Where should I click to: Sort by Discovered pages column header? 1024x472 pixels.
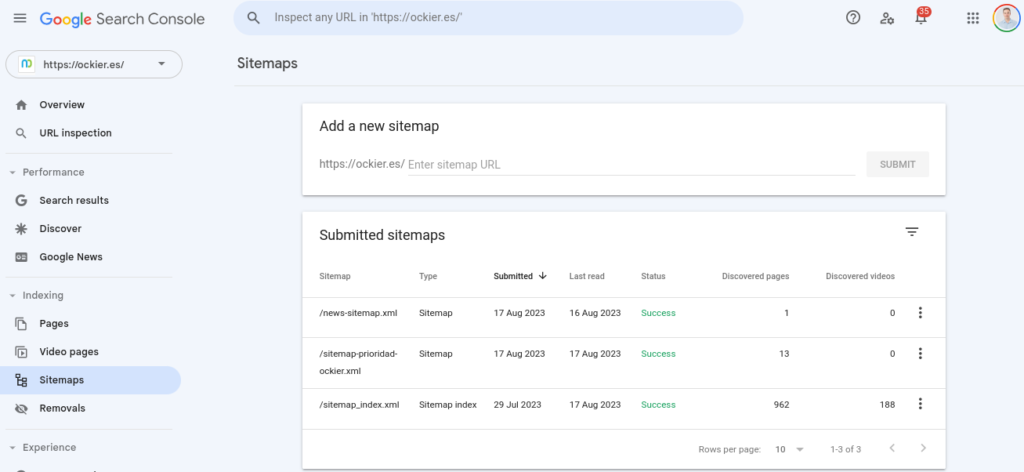pos(755,276)
